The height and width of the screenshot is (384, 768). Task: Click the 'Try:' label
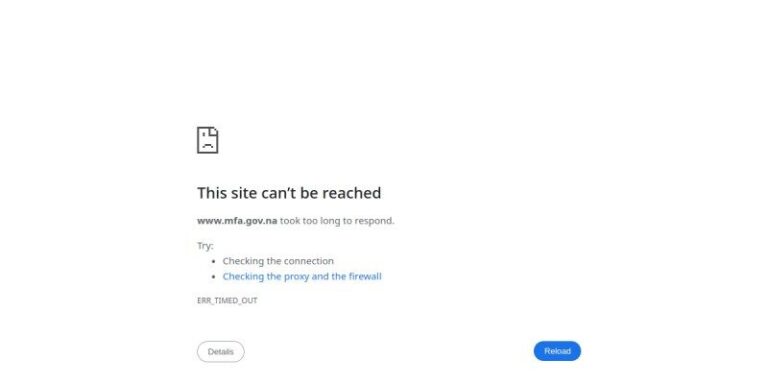[205, 246]
